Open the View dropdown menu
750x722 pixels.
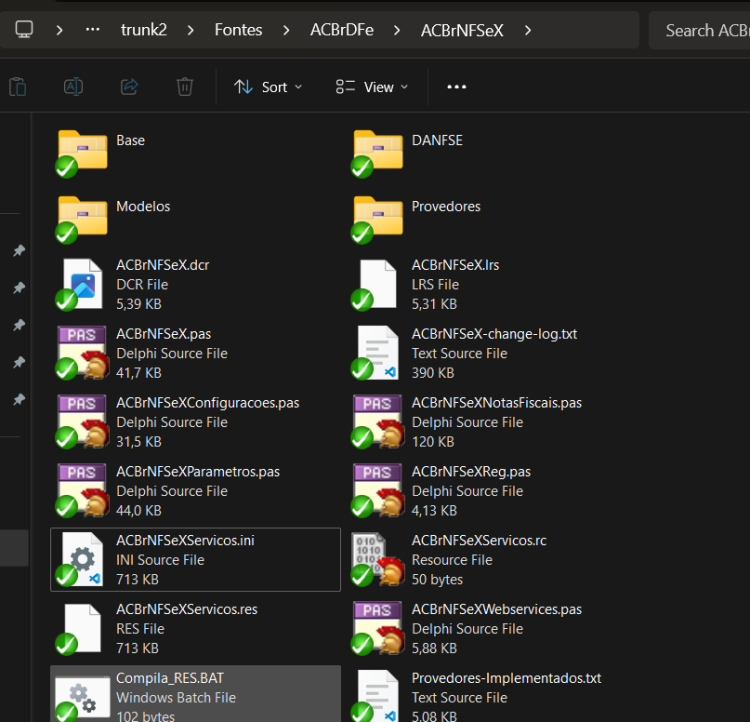(372, 87)
